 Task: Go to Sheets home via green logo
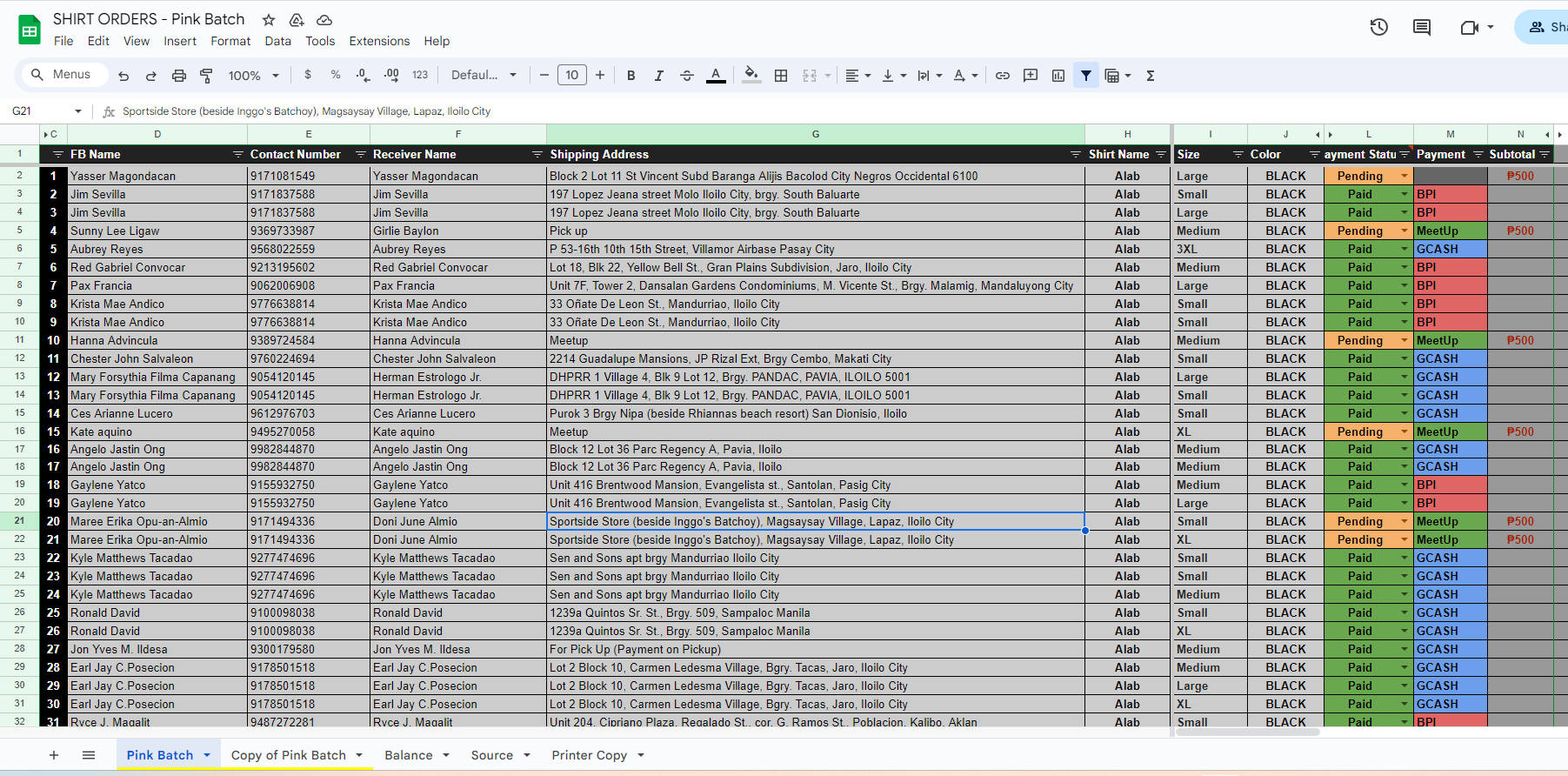[x=30, y=30]
